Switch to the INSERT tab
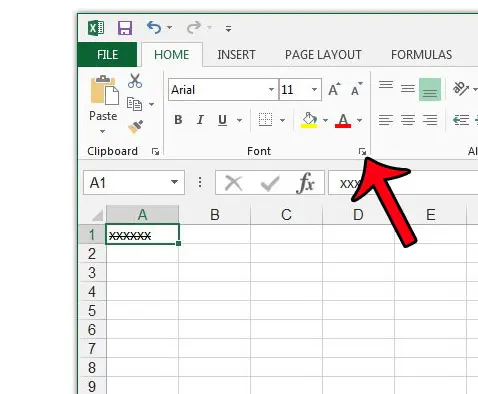 (x=236, y=55)
